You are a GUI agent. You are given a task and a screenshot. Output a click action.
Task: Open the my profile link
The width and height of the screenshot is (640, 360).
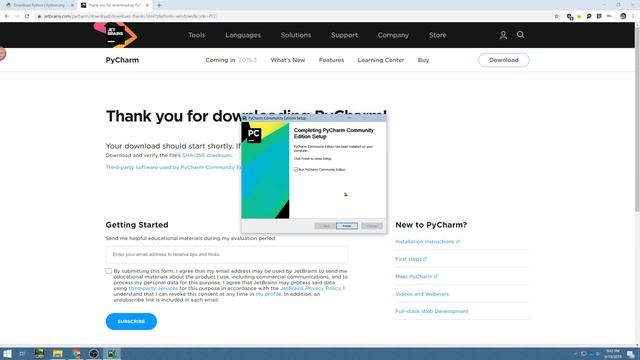click(268, 294)
